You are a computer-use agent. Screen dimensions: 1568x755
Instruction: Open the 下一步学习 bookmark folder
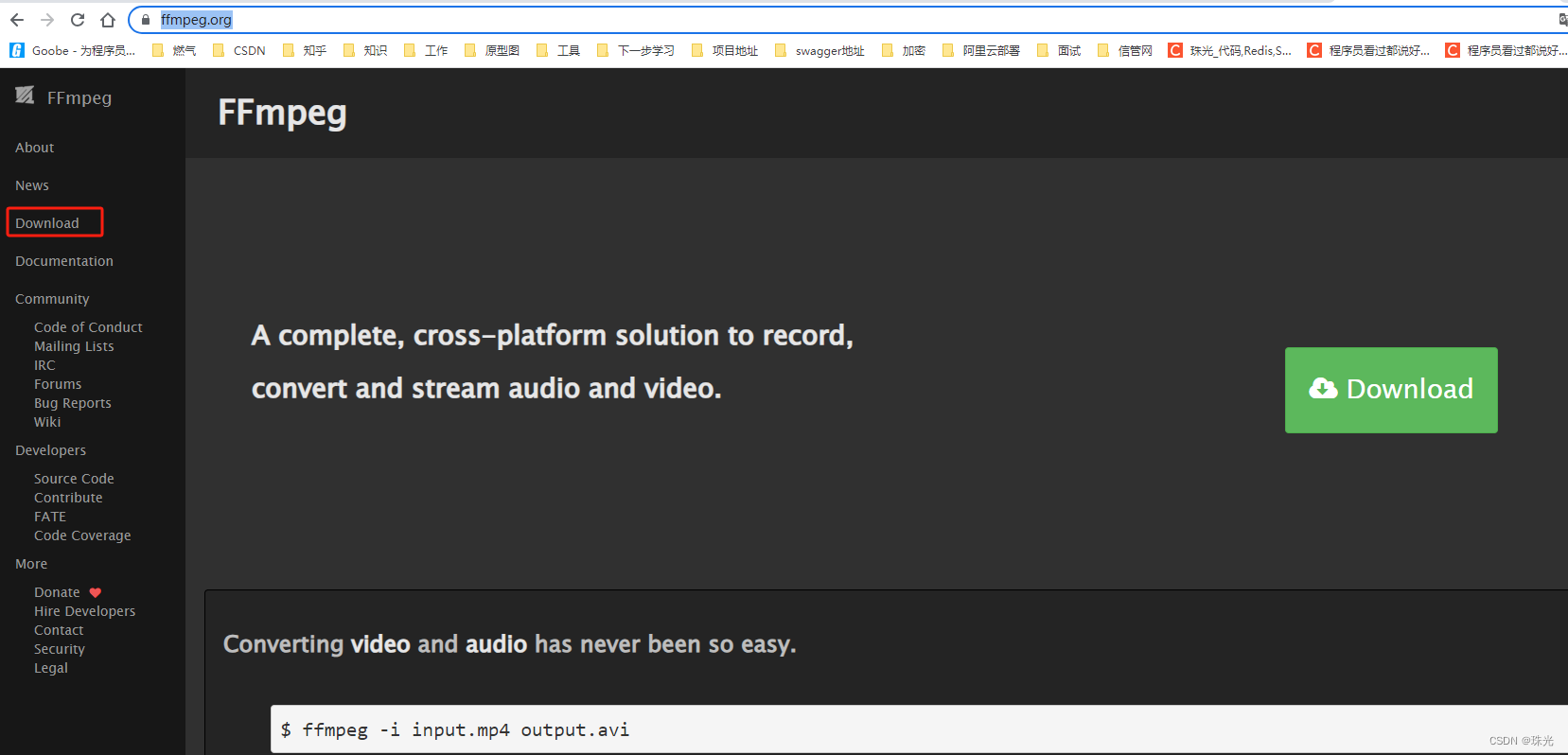636,50
